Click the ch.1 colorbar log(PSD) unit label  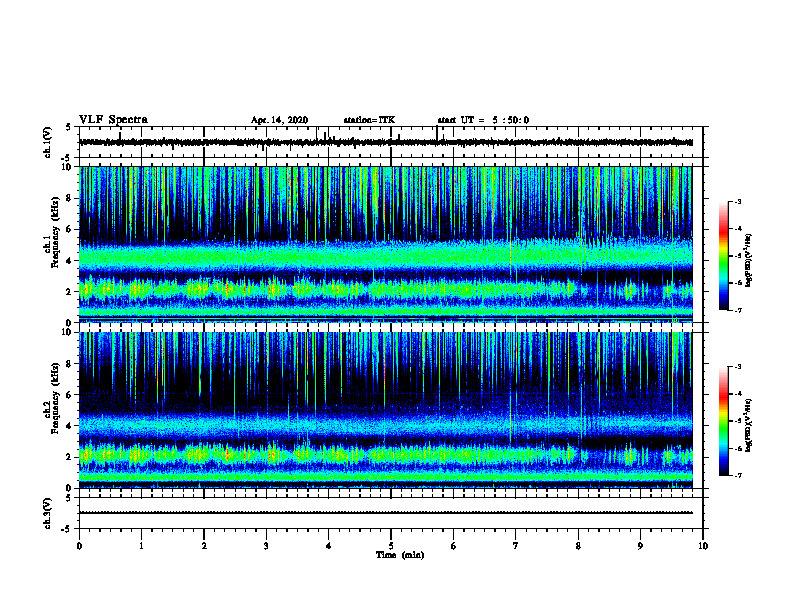(749, 261)
